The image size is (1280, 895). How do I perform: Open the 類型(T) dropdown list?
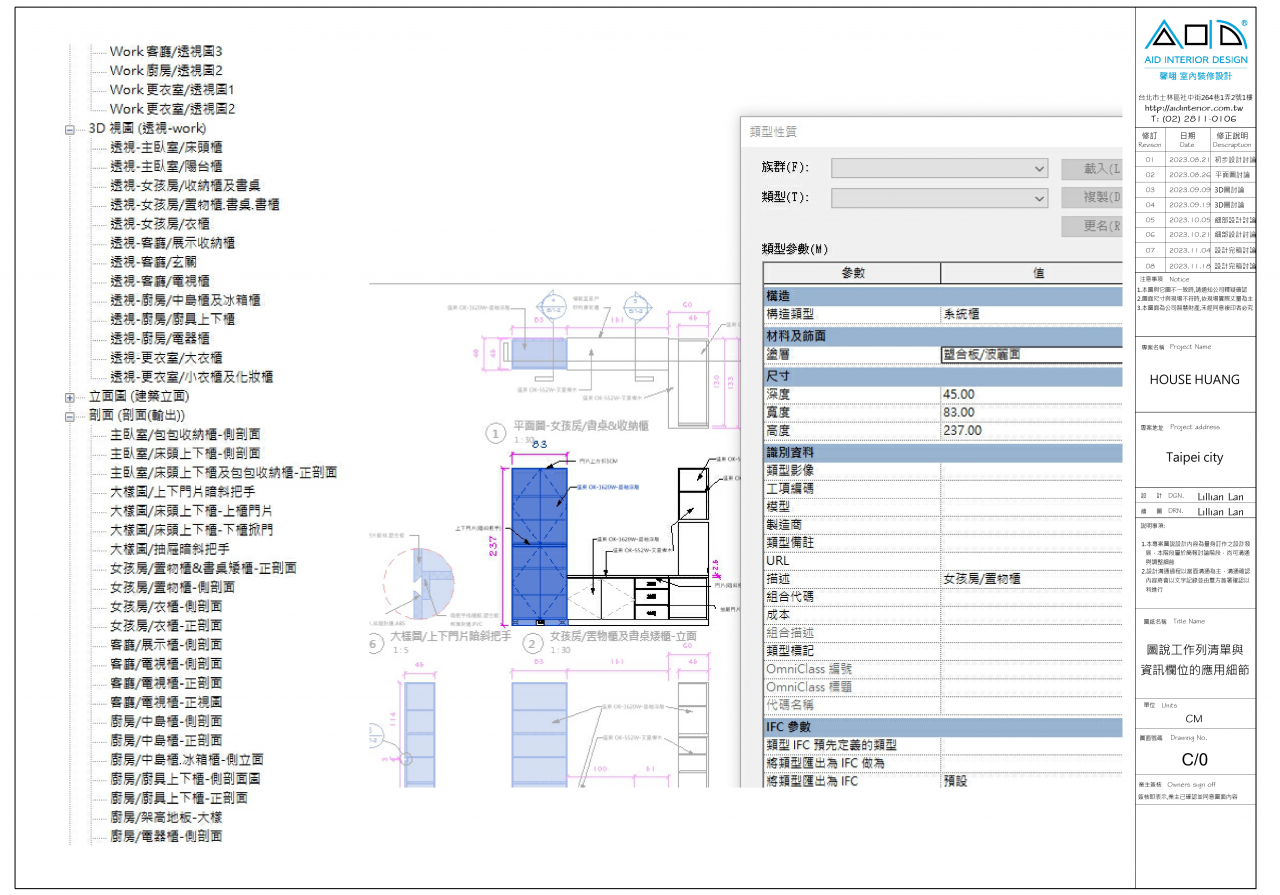939,198
